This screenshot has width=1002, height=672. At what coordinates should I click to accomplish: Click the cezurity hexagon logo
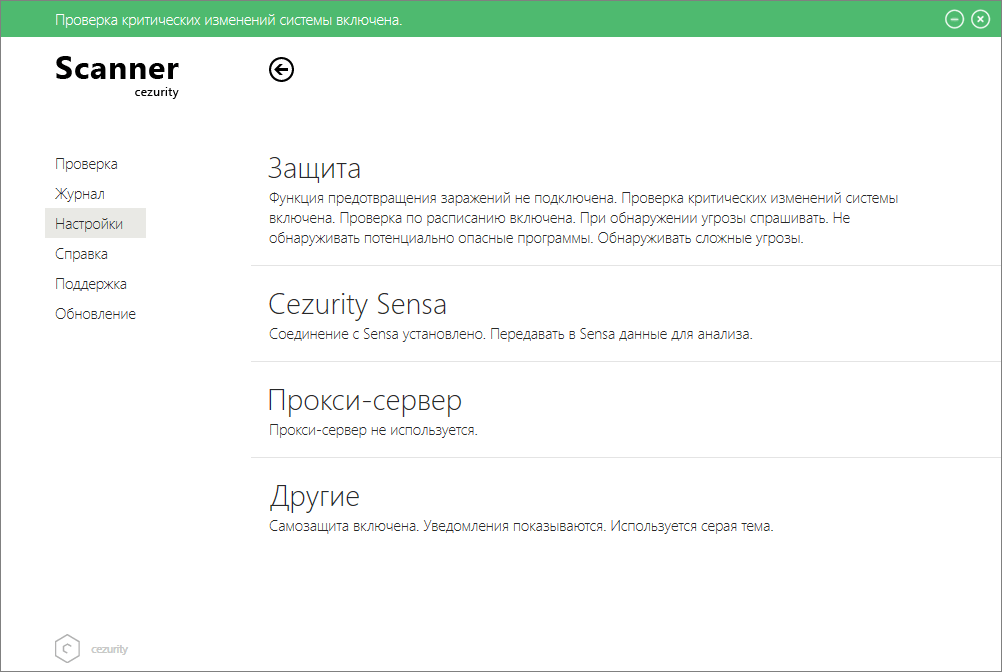67,648
